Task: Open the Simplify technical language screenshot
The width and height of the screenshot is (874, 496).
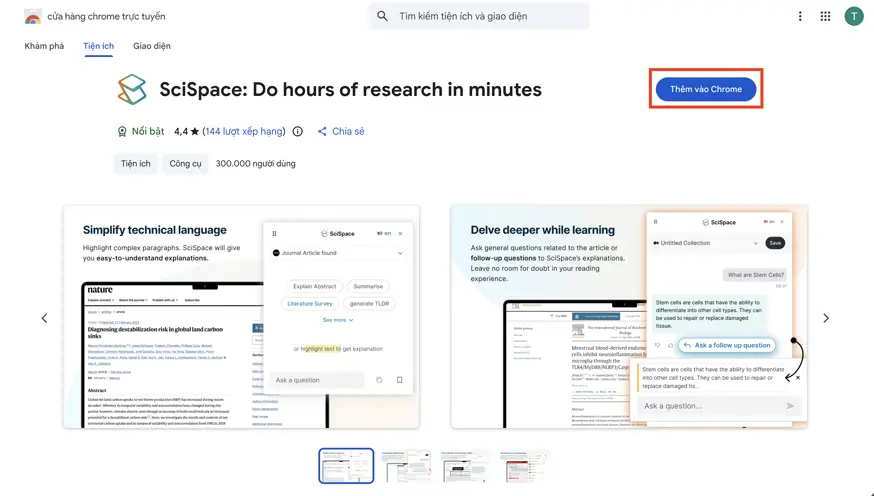Action: (x=241, y=317)
